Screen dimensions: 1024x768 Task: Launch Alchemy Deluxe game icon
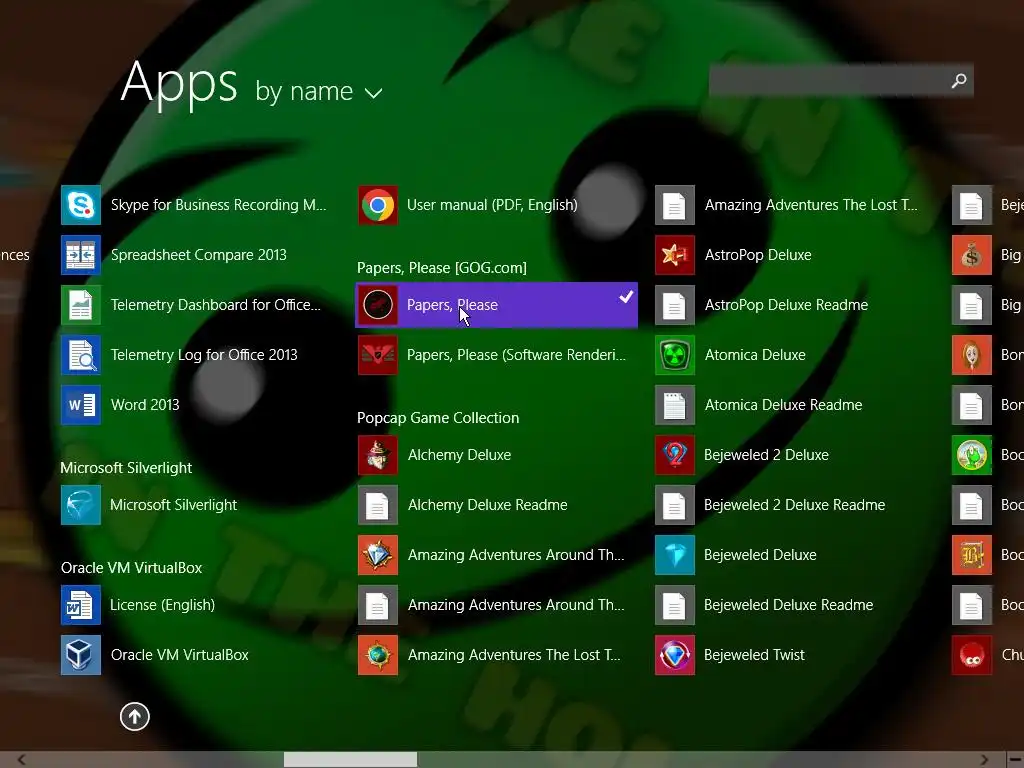pos(377,455)
